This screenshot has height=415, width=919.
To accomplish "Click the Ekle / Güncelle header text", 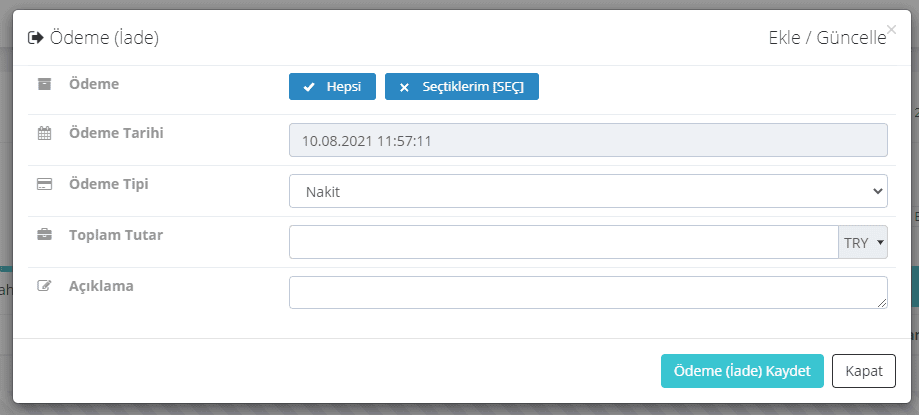I will (827, 38).
